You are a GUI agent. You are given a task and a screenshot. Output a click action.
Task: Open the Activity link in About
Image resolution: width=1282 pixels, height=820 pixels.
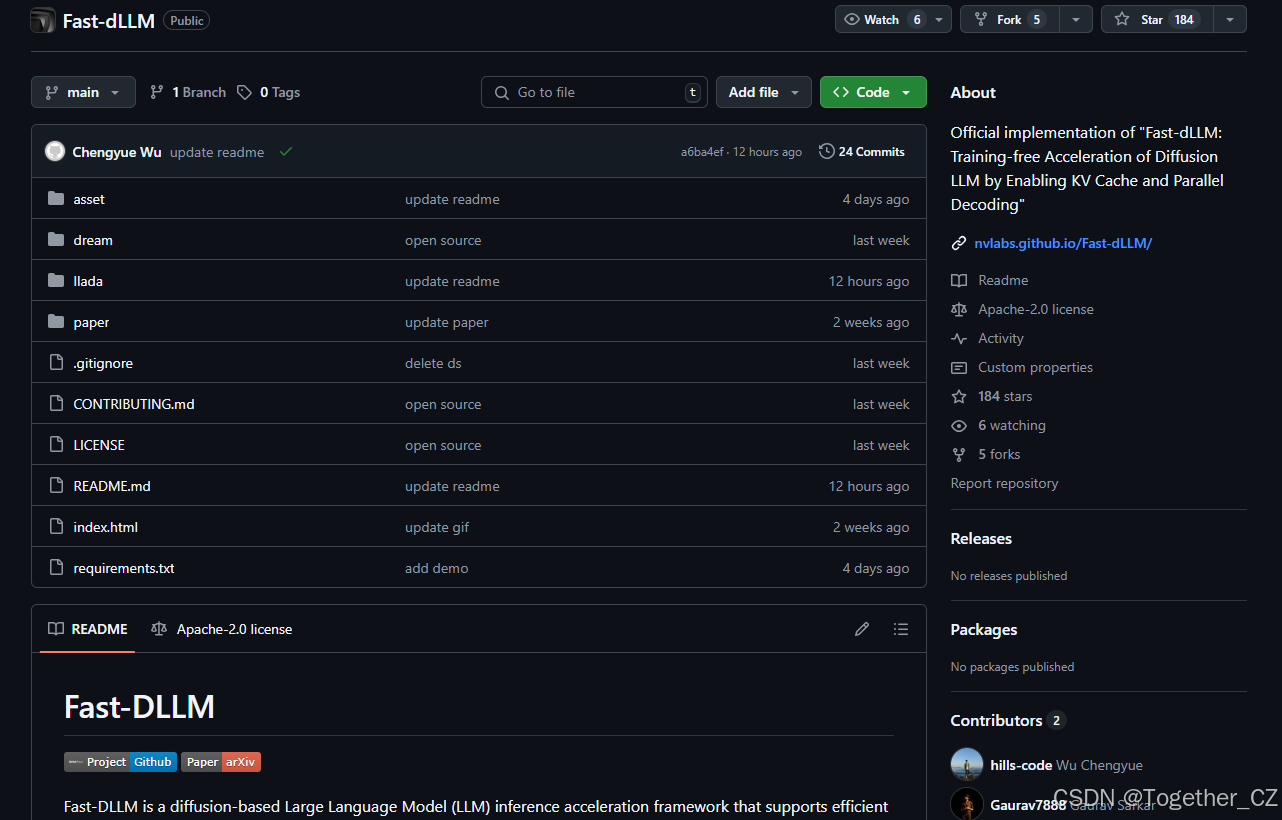(x=1001, y=338)
